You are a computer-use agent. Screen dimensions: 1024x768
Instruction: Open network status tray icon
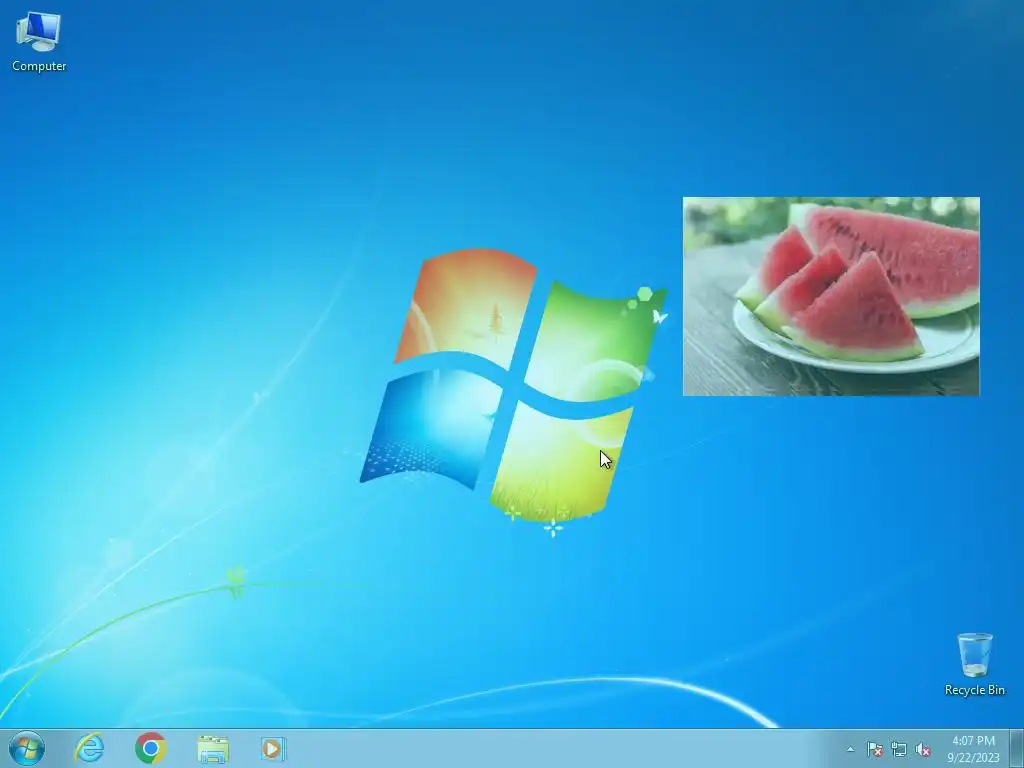(899, 749)
